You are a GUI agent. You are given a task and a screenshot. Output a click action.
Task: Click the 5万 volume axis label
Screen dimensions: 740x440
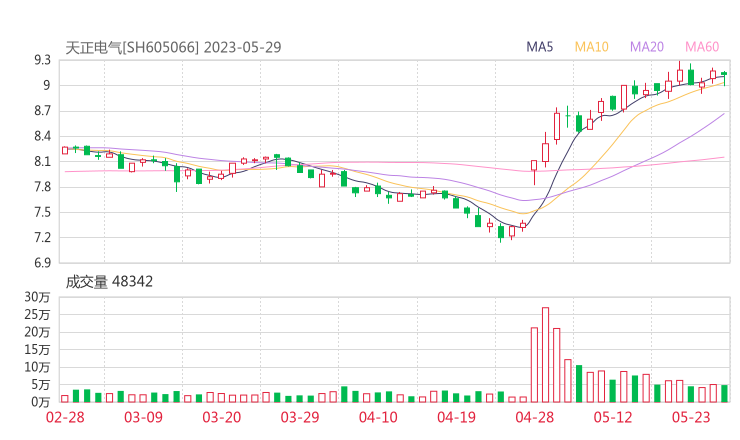pyautogui.click(x=41, y=385)
